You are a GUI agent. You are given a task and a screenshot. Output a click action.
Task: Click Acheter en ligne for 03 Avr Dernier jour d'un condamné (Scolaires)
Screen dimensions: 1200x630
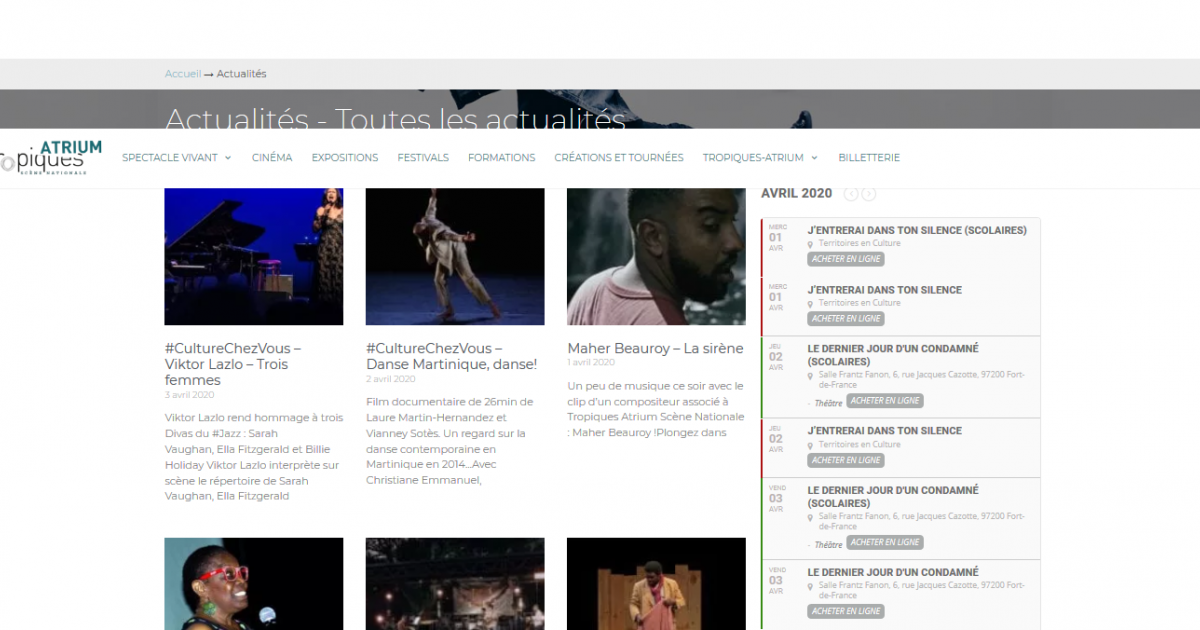(x=885, y=542)
